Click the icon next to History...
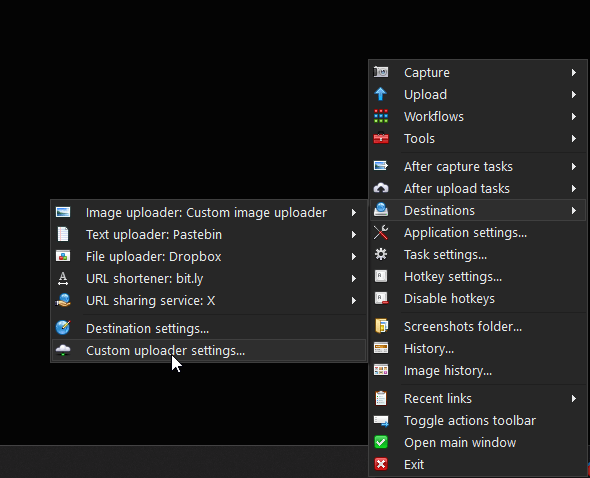The image size is (590, 478). point(381,348)
